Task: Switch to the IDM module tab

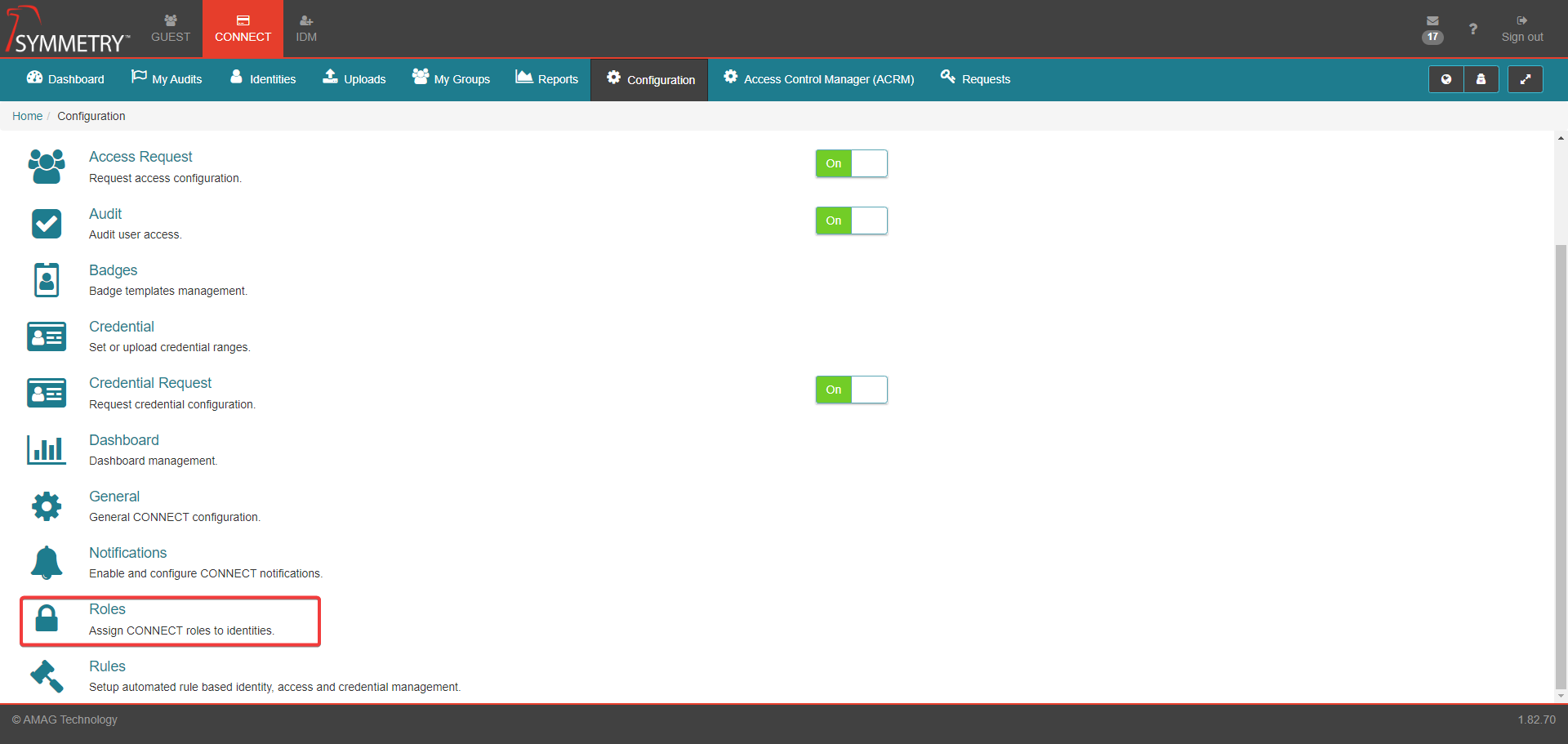Action: [306, 29]
